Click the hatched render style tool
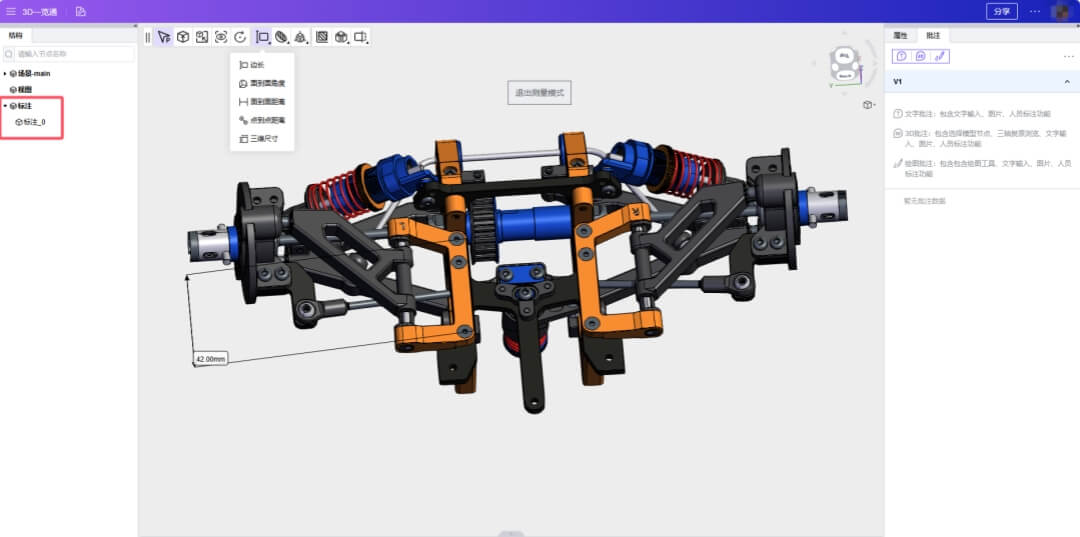Screen dimensions: 1080x537 [321, 37]
